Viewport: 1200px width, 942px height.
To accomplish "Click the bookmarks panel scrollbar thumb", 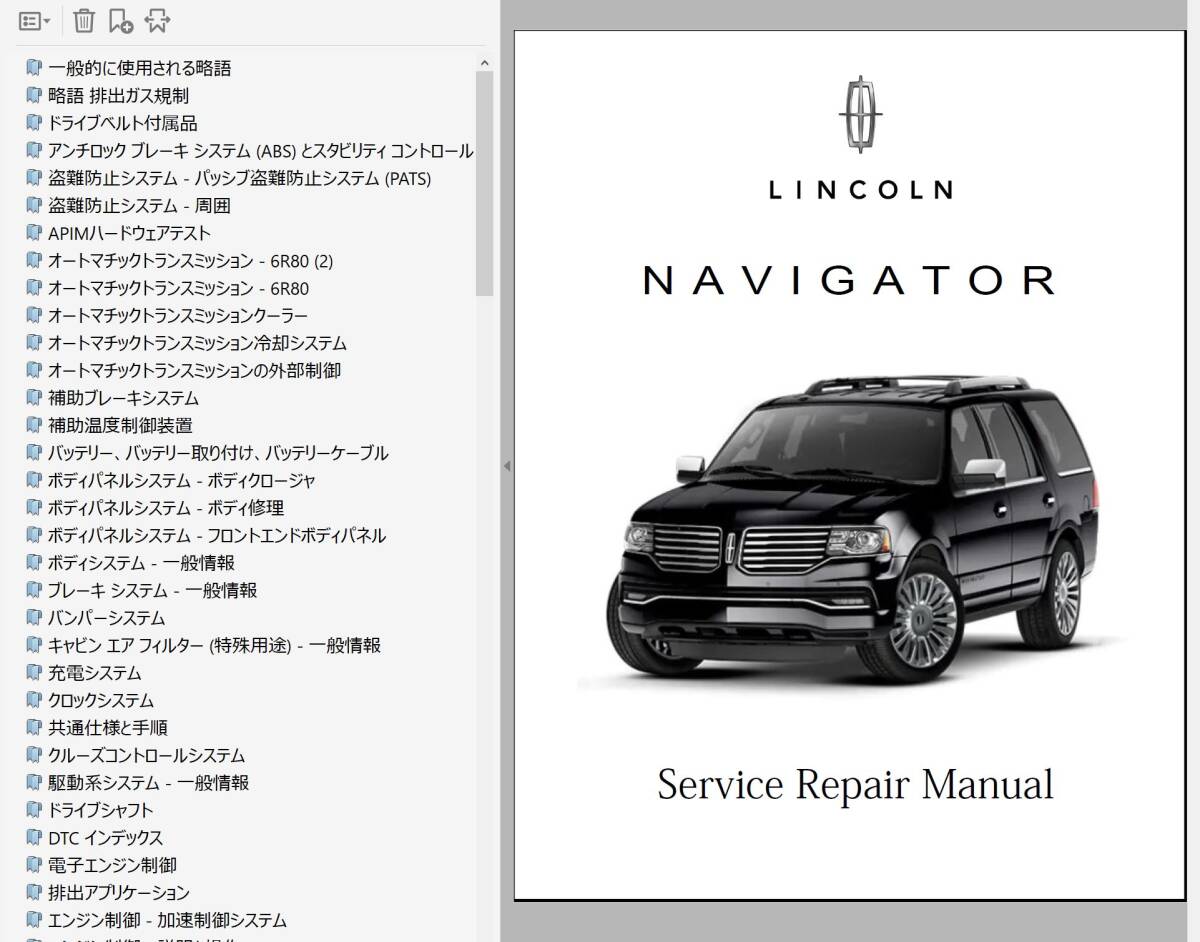I will [x=485, y=184].
